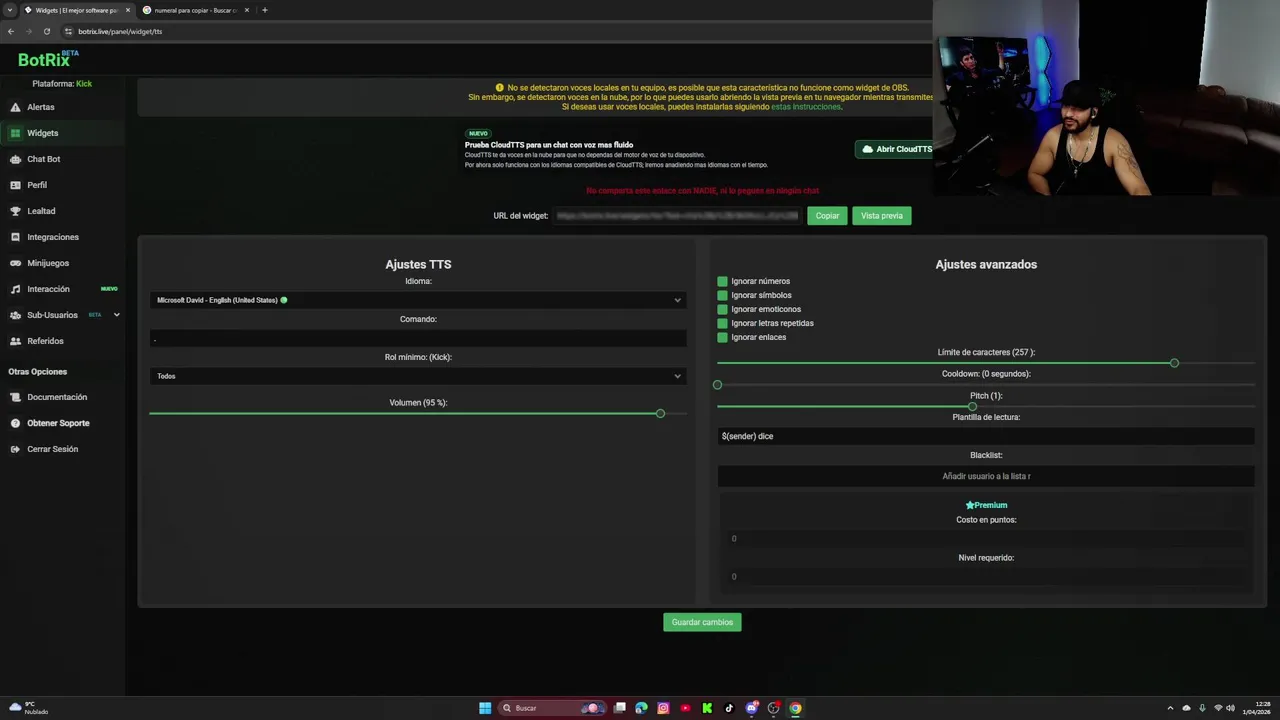Click the browser back arrow

coord(11,31)
